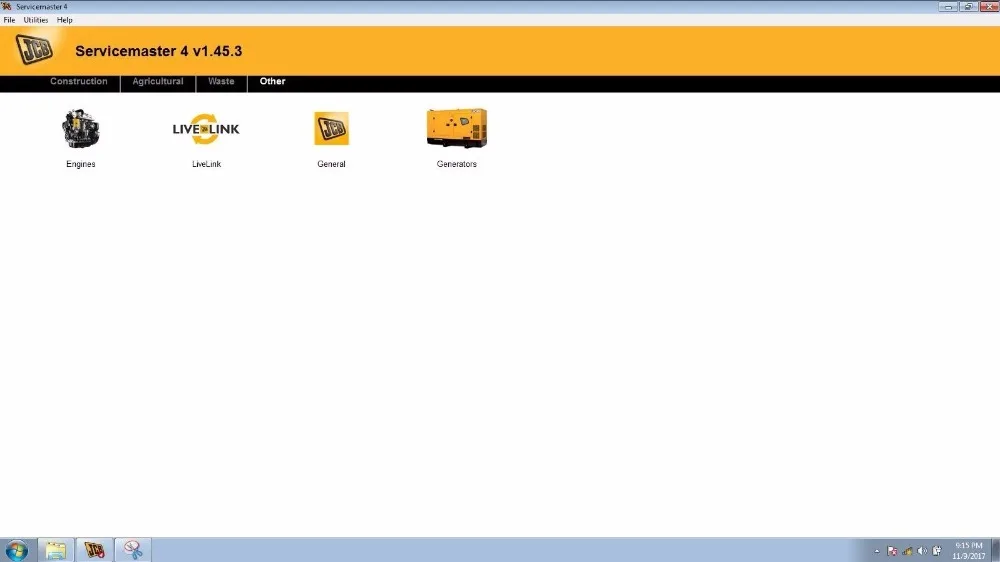Click the taskbar clock showing 9:15 PM
1000x562 pixels.
[968, 551]
